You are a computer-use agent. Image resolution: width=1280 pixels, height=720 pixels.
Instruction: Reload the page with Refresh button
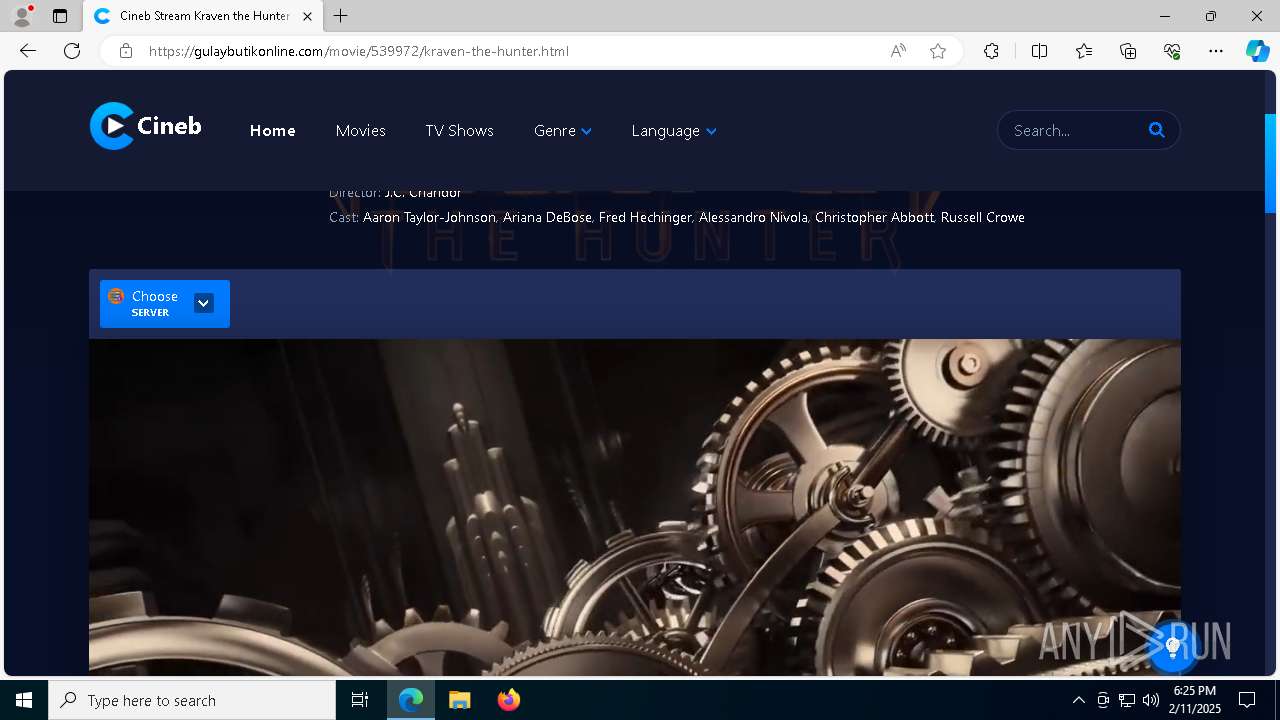click(x=72, y=51)
